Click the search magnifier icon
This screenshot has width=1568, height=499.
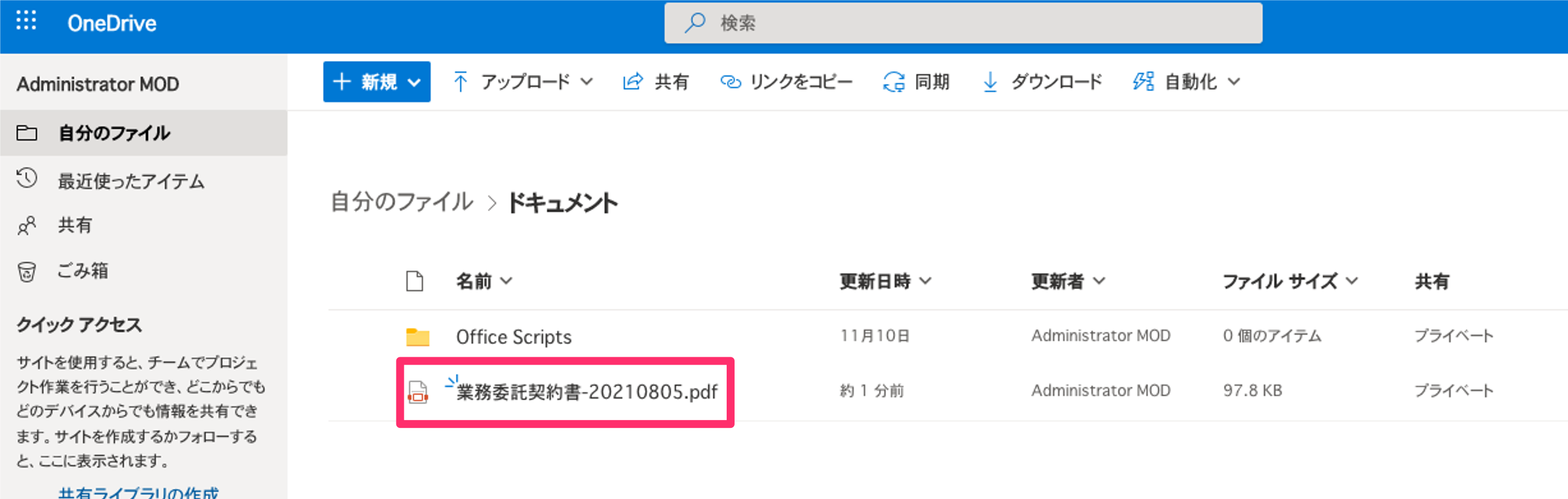(694, 23)
